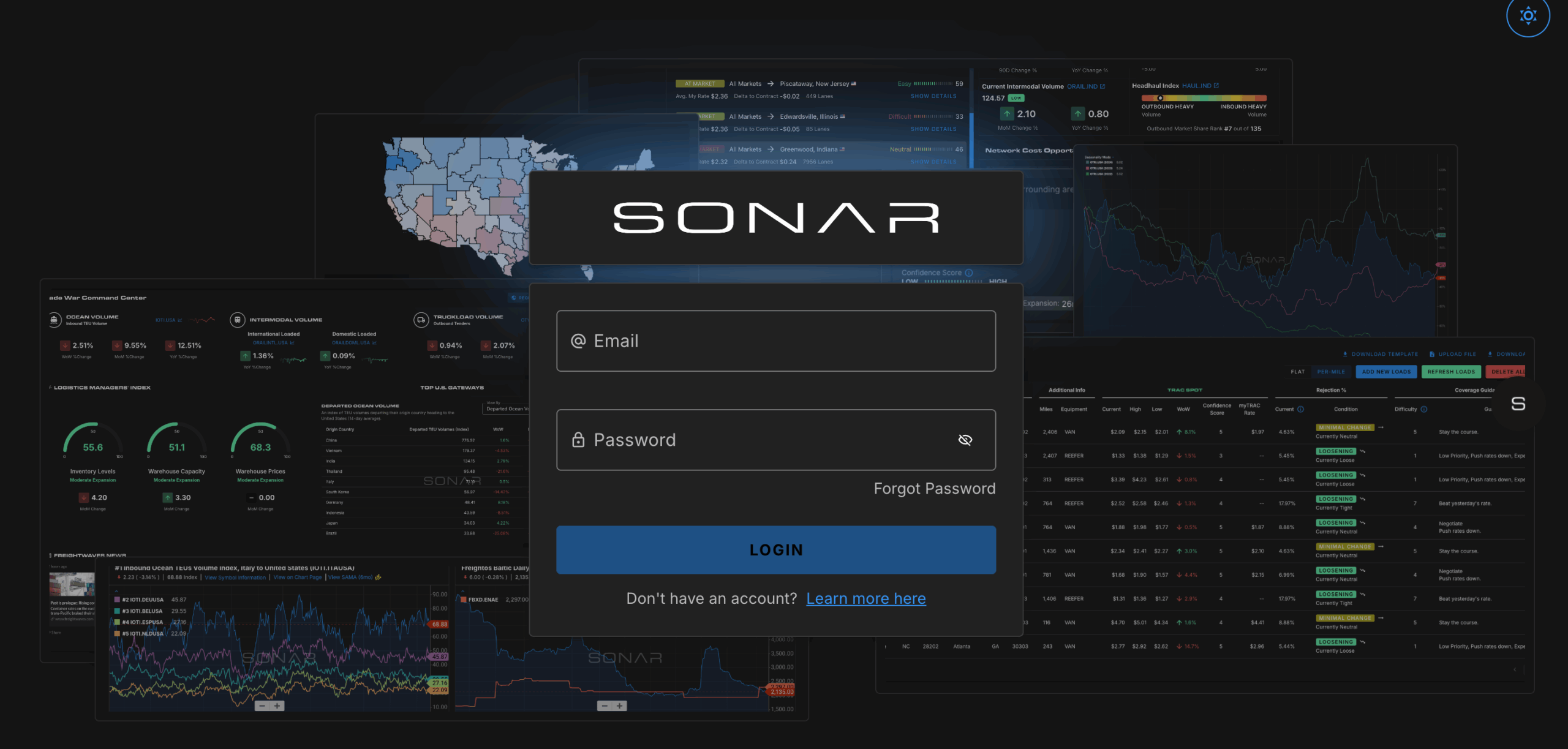Click the Ocean Volume ship icon
This screenshot has width=1568, height=749.
[x=55, y=320]
